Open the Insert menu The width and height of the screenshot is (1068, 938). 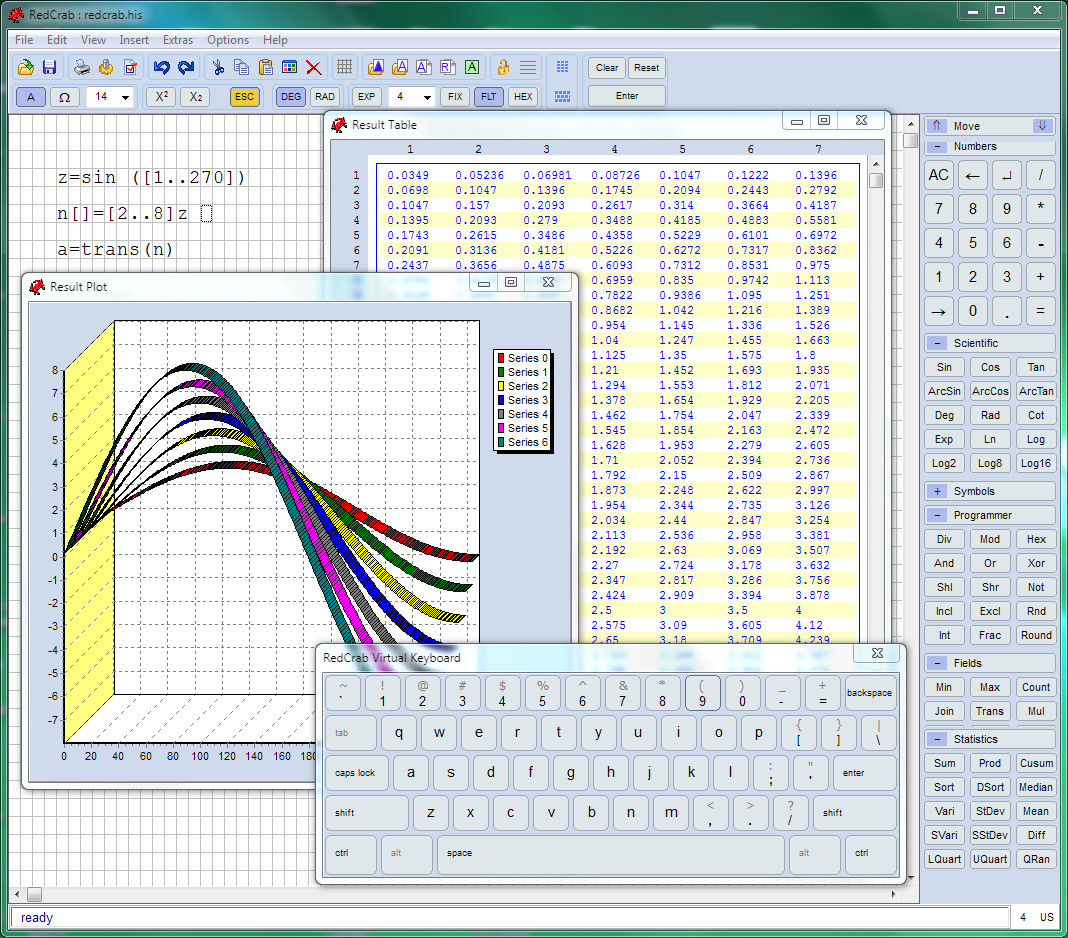pos(134,40)
